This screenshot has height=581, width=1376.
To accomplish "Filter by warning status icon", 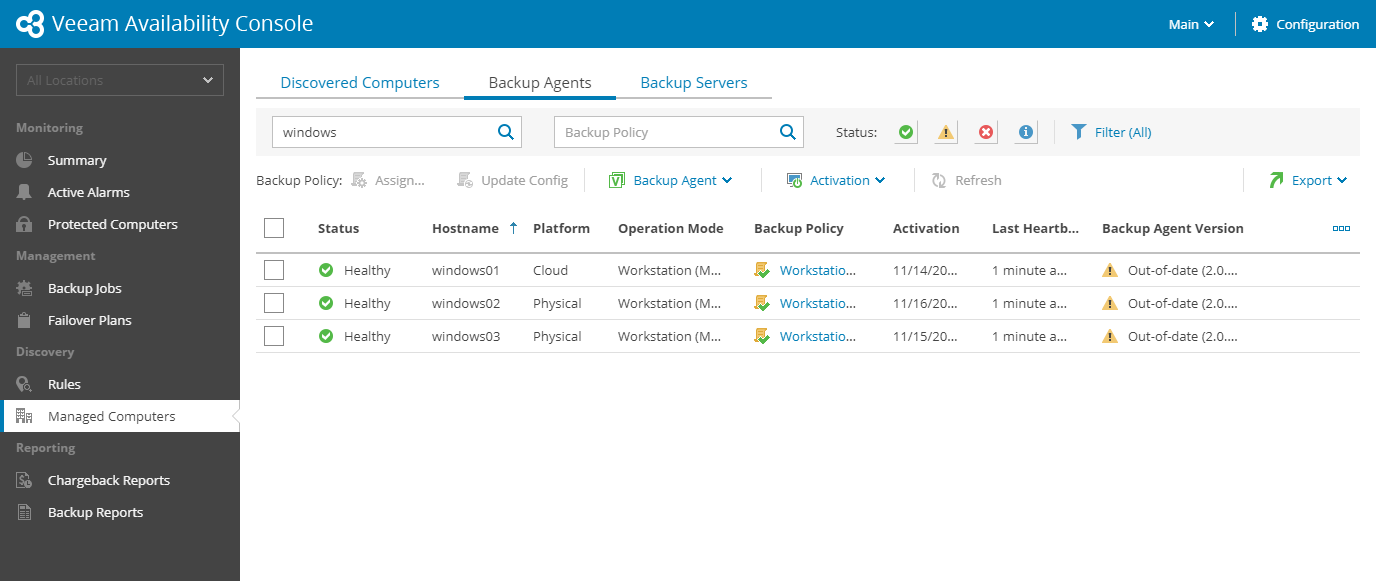I will [946, 132].
